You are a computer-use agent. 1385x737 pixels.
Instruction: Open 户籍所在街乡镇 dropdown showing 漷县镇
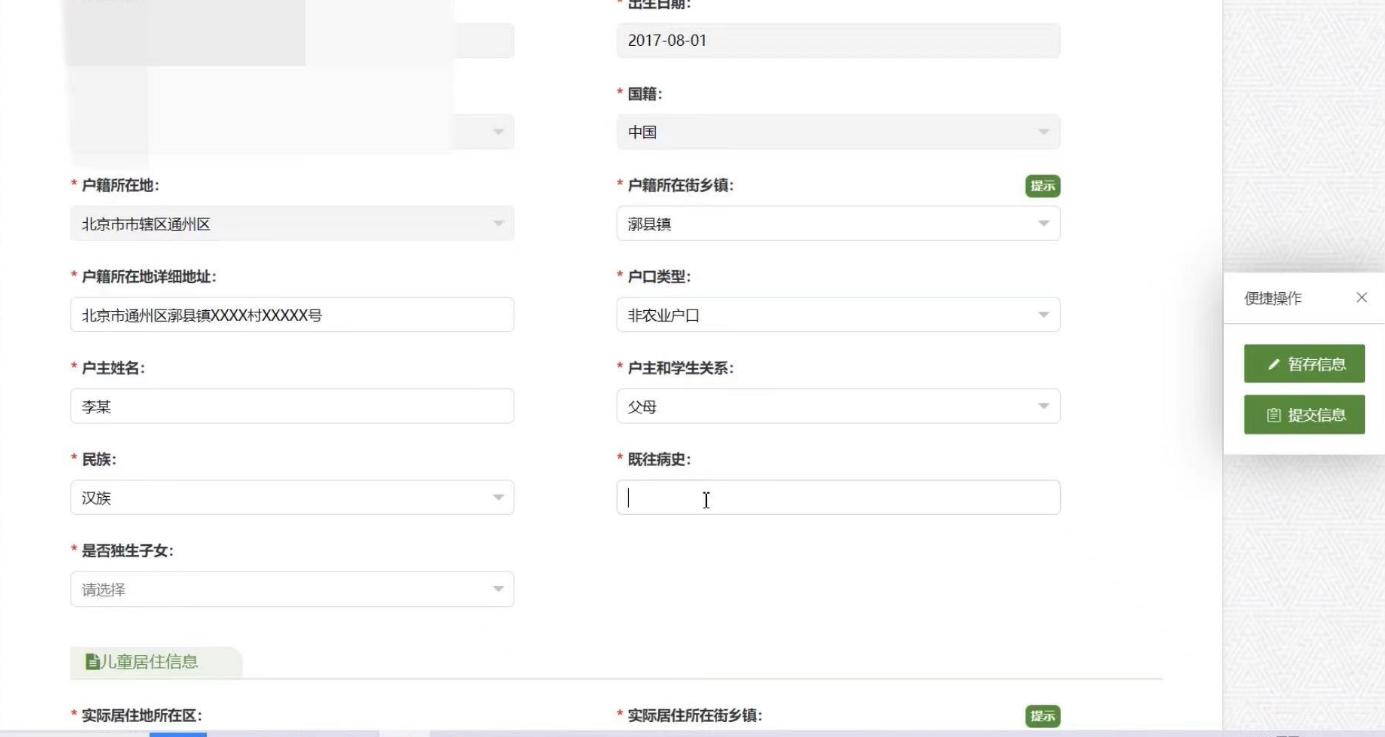pyautogui.click(x=838, y=224)
